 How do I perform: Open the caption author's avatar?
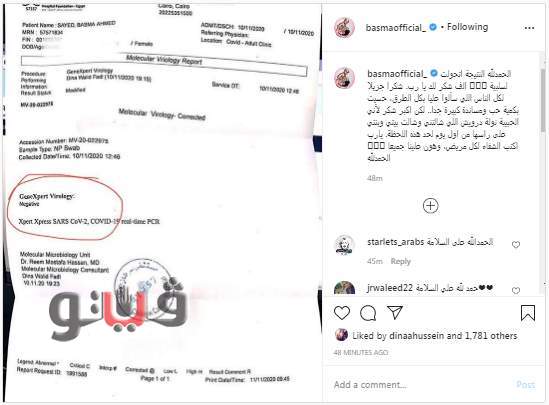click(345, 77)
